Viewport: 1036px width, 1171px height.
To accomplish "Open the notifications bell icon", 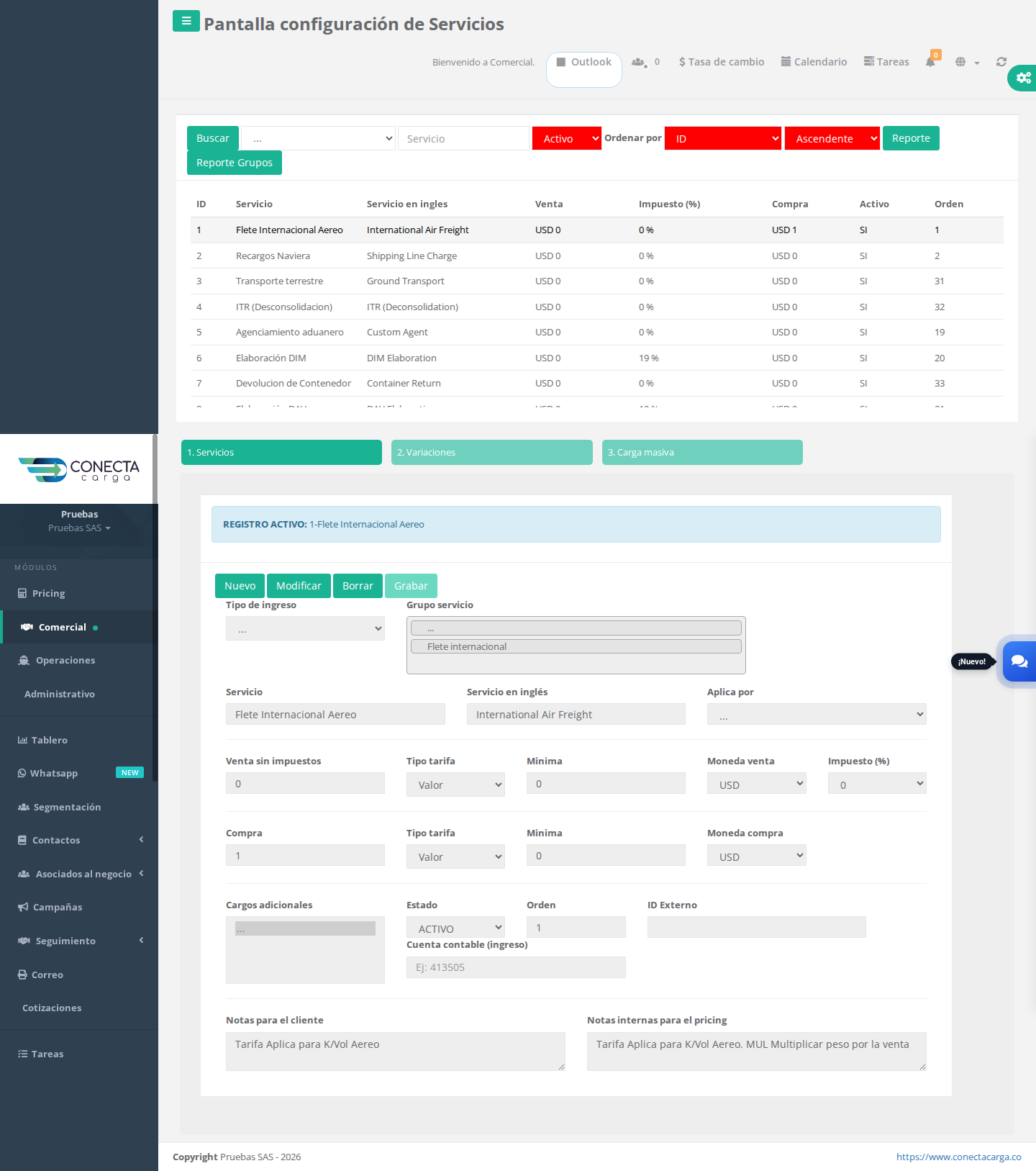I will point(930,62).
